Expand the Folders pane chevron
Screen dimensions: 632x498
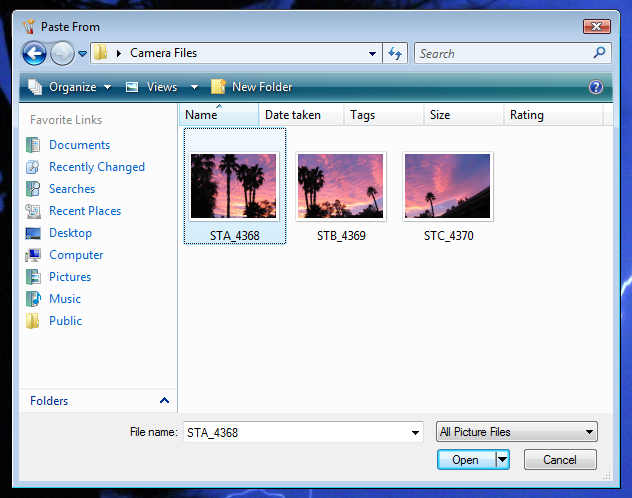(x=164, y=400)
